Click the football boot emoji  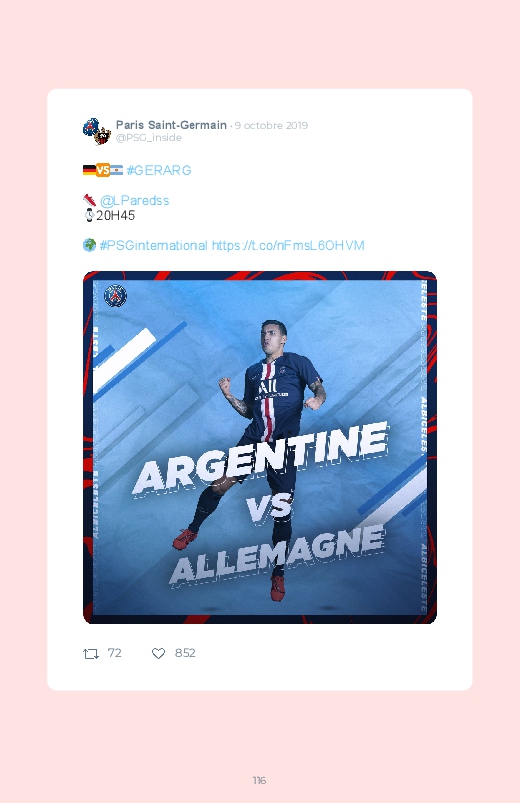pos(89,200)
